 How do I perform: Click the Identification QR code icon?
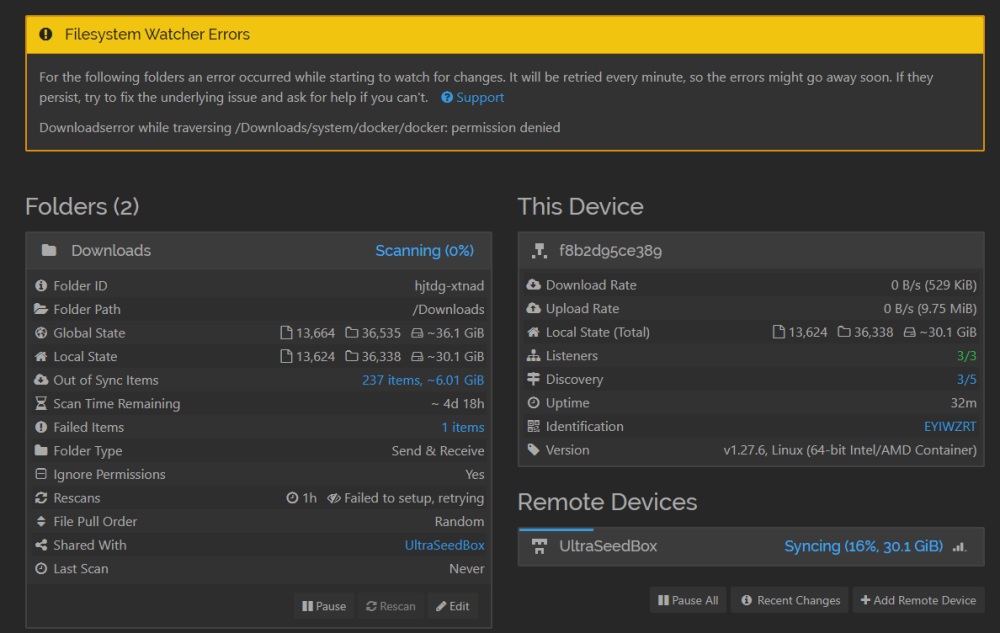[533, 426]
